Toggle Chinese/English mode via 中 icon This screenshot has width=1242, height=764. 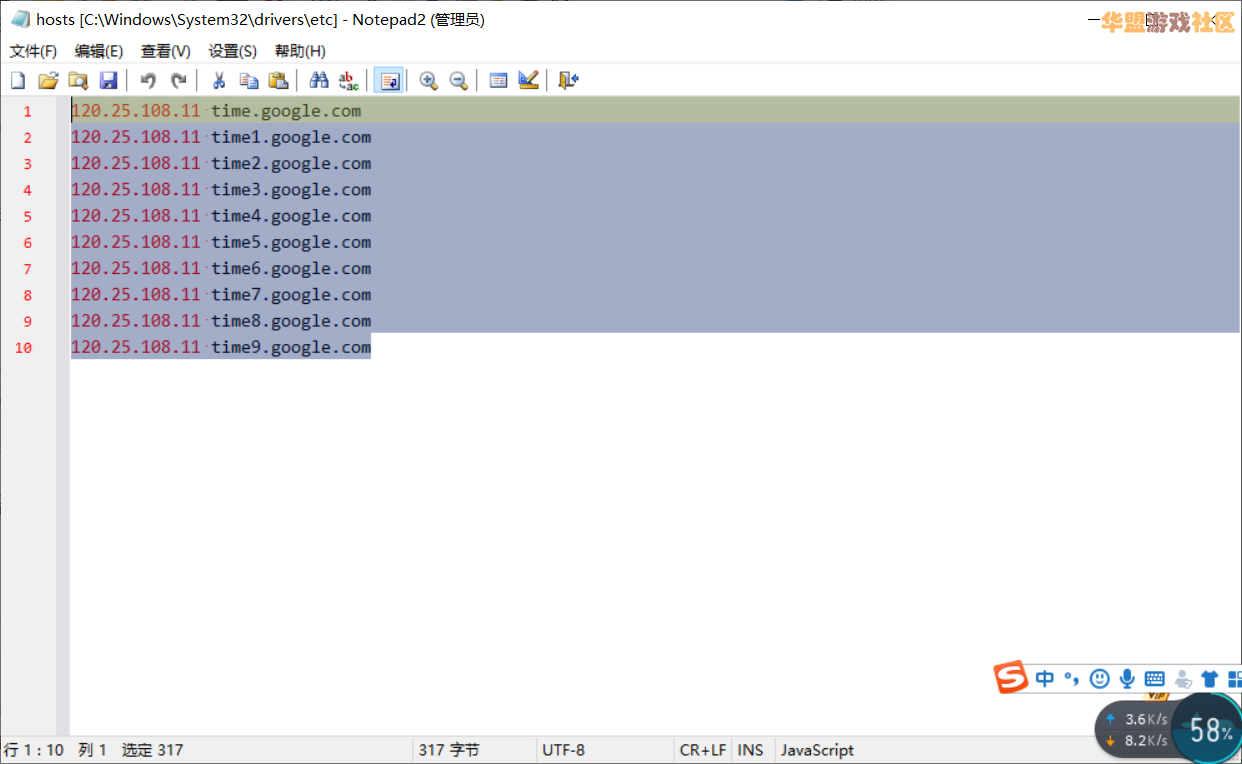click(1045, 679)
